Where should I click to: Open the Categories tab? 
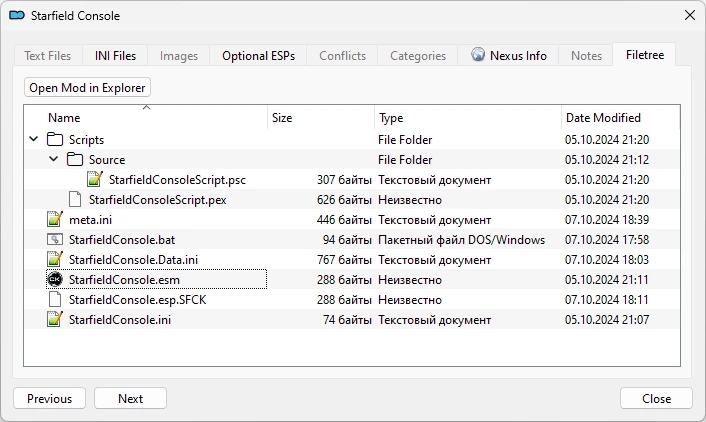[418, 55]
